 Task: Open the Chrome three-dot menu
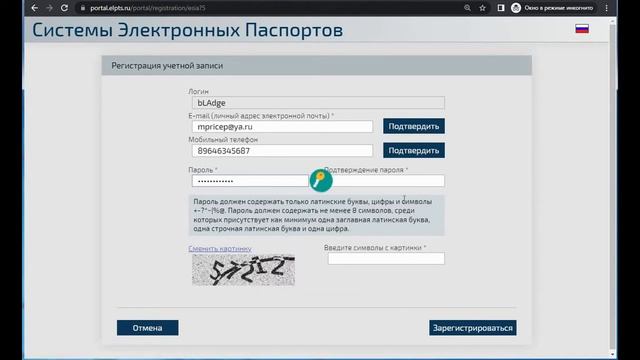[x=607, y=8]
